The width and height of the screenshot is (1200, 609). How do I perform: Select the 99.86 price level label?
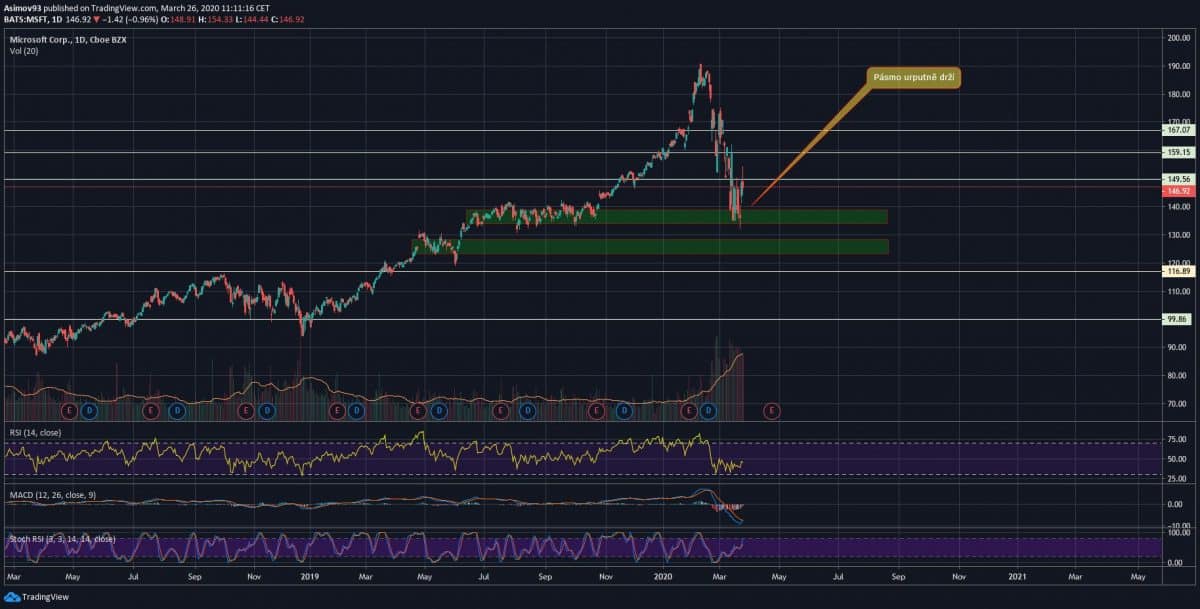pos(1178,319)
